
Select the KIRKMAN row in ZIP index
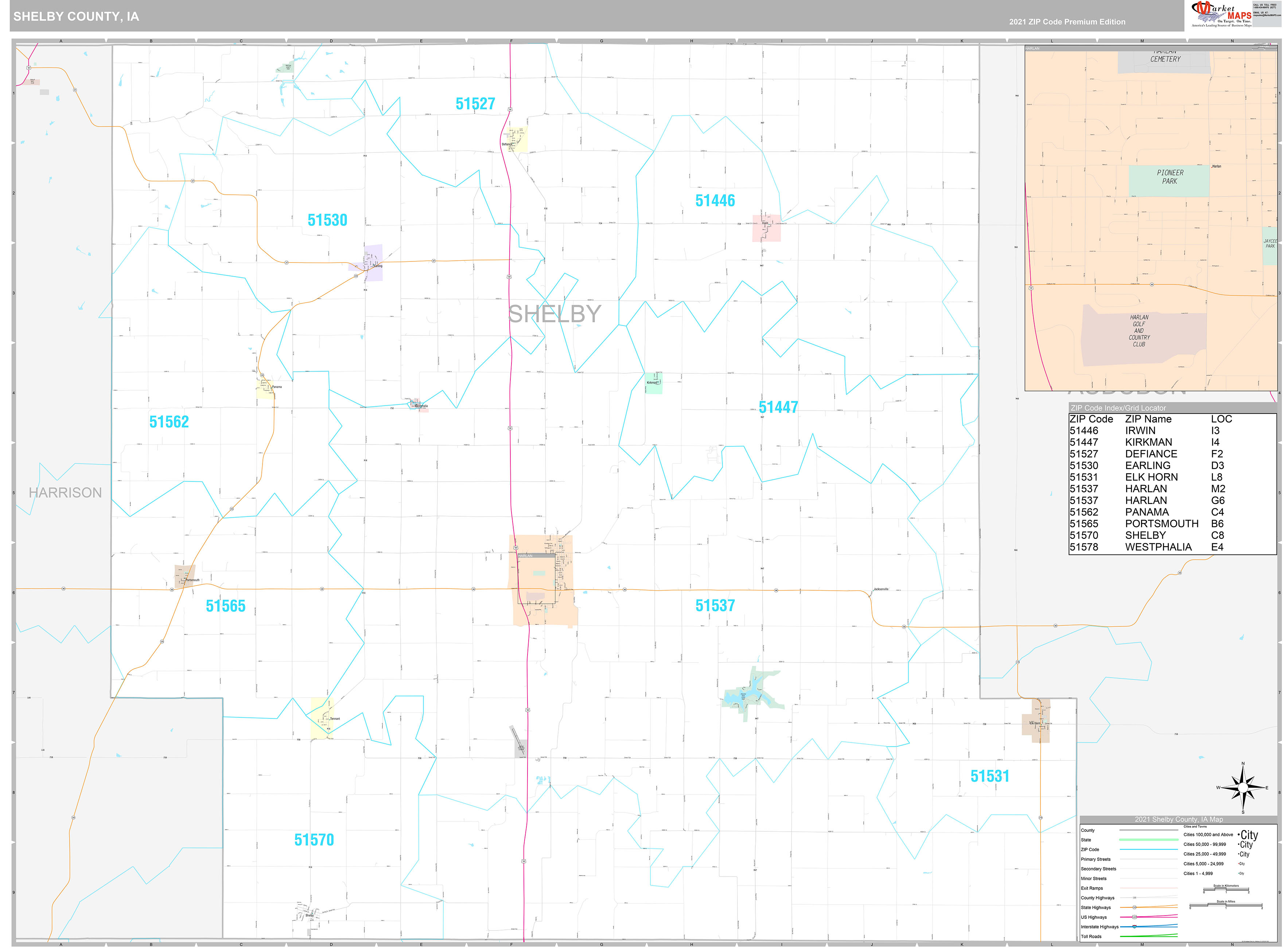pos(1172,442)
